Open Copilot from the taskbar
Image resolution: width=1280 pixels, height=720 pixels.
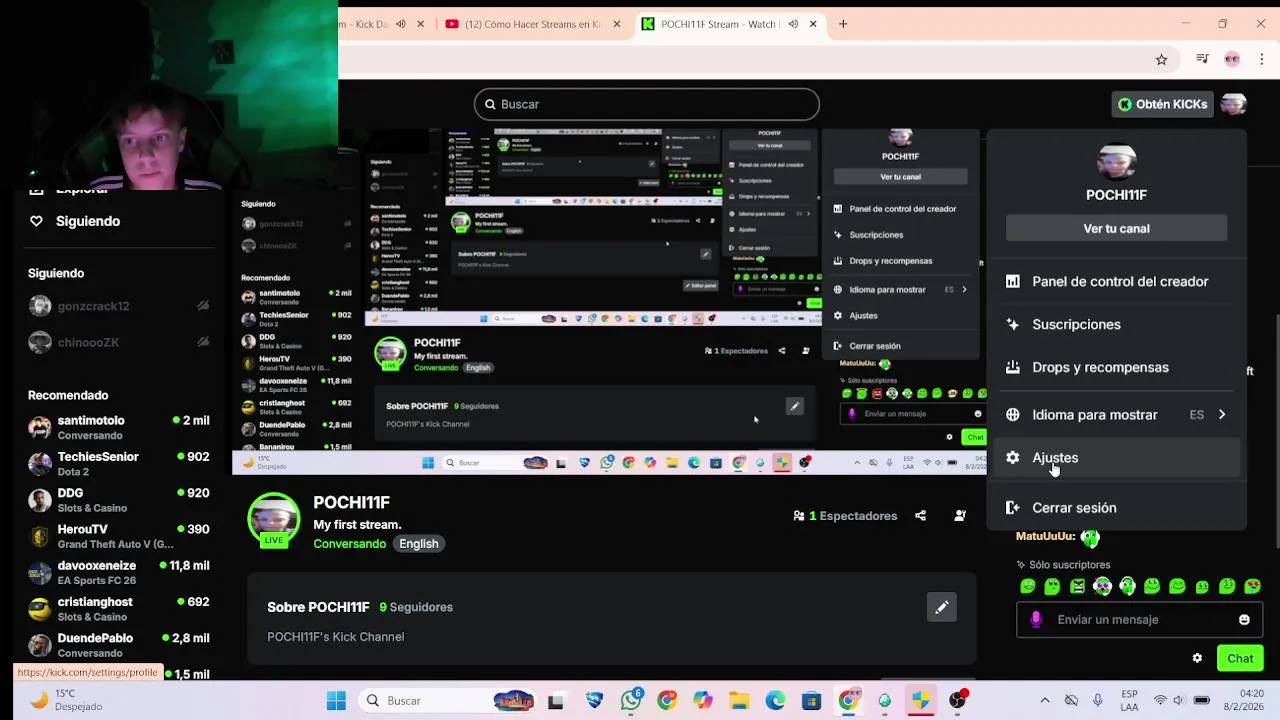[703, 701]
